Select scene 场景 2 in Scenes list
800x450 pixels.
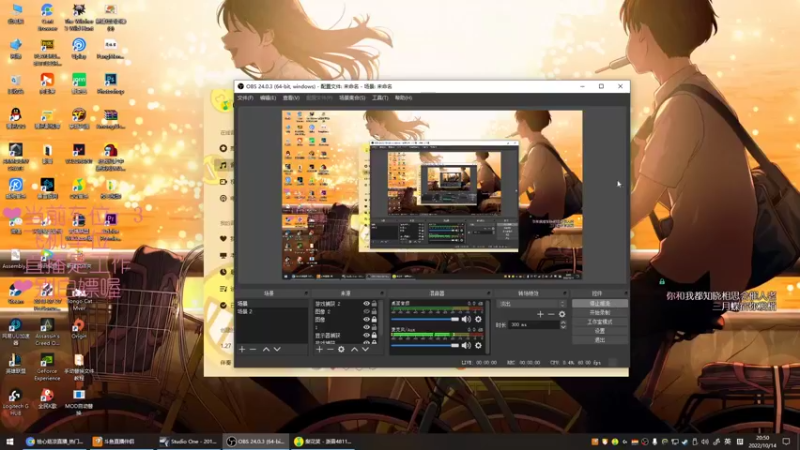pyautogui.click(x=272, y=312)
